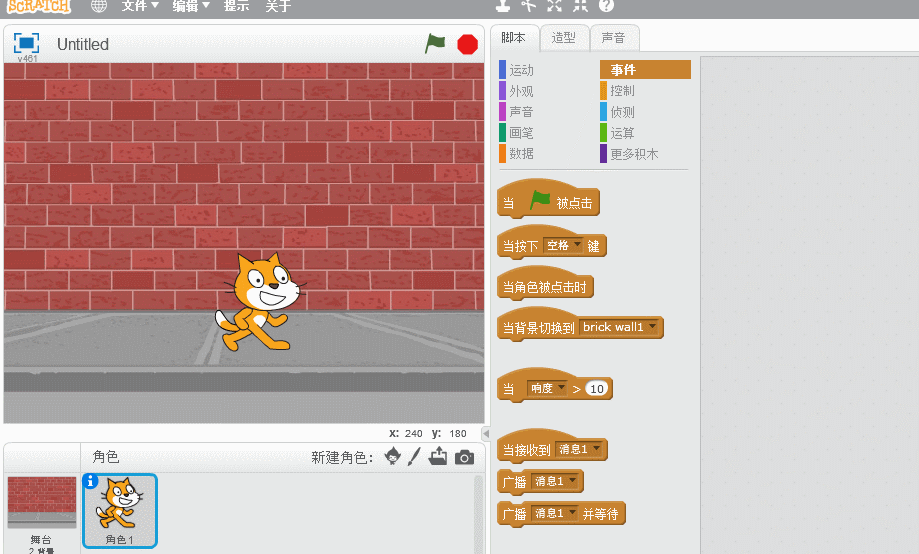Viewport: 919px width, 554px height.
Task: Open sprite info for 角色1
Action: point(90,481)
